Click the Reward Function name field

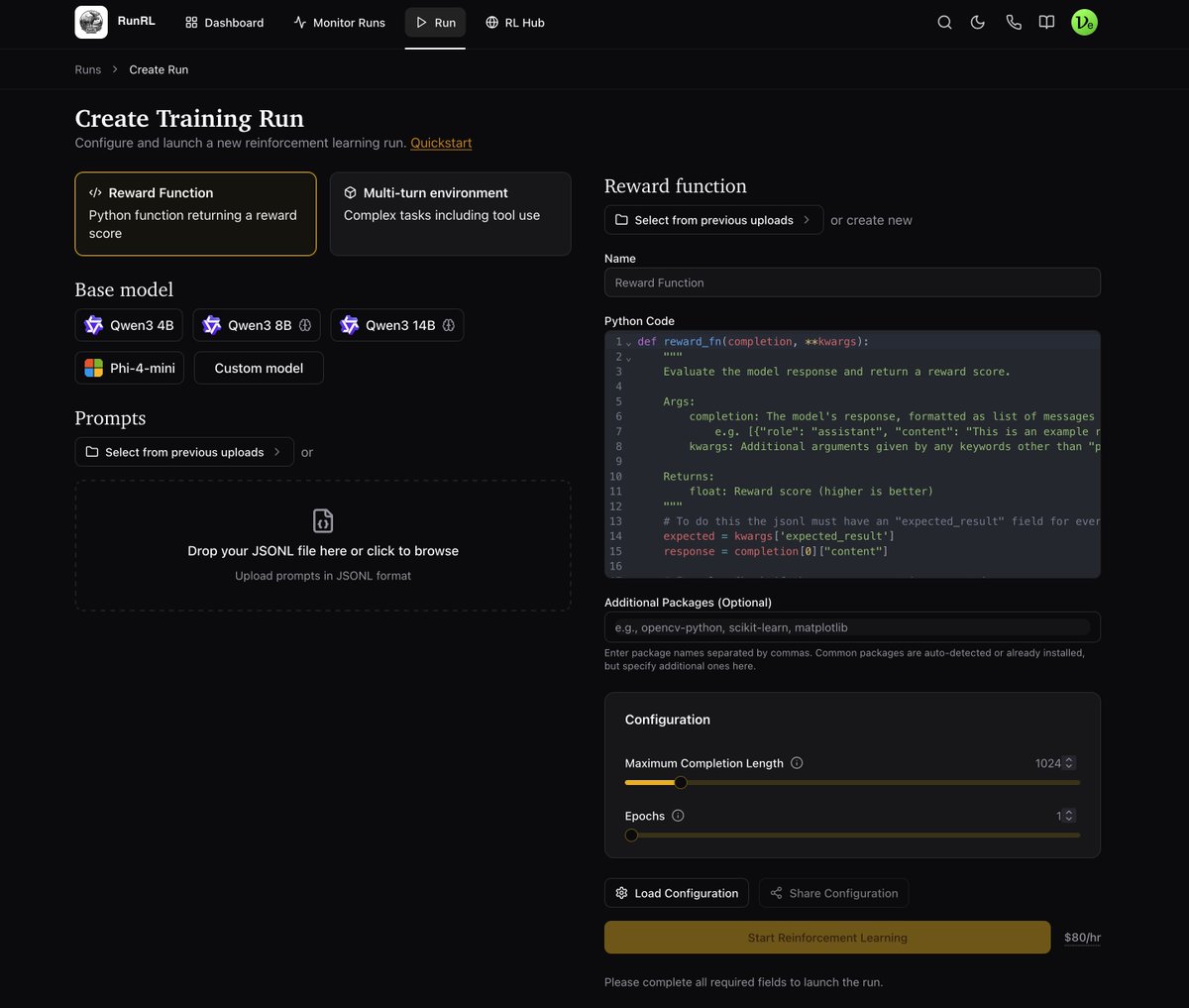tap(852, 282)
